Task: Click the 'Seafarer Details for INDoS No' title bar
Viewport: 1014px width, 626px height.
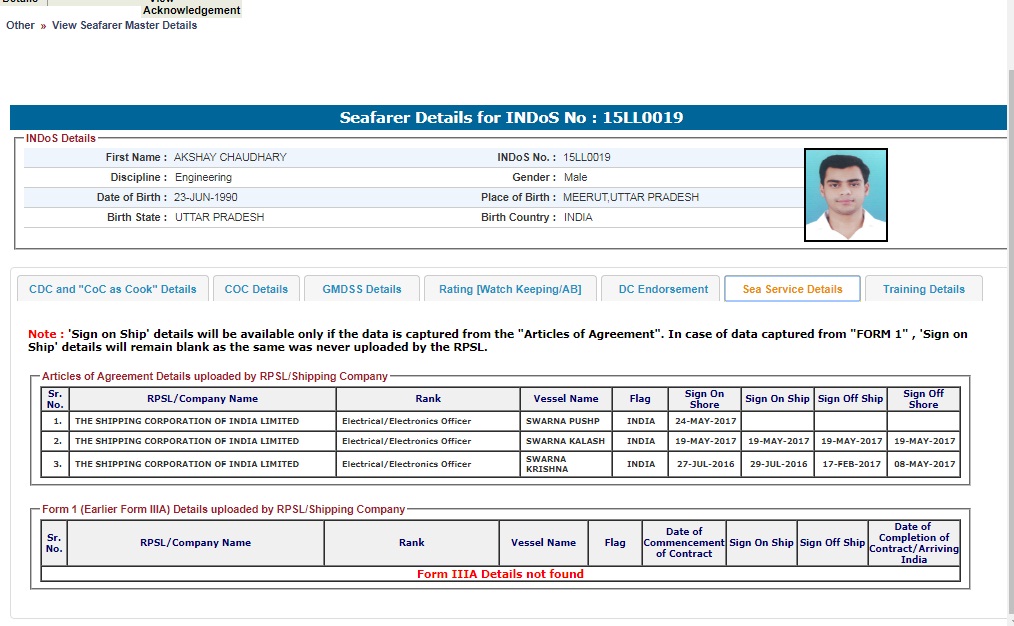Action: pyautogui.click(x=511, y=118)
